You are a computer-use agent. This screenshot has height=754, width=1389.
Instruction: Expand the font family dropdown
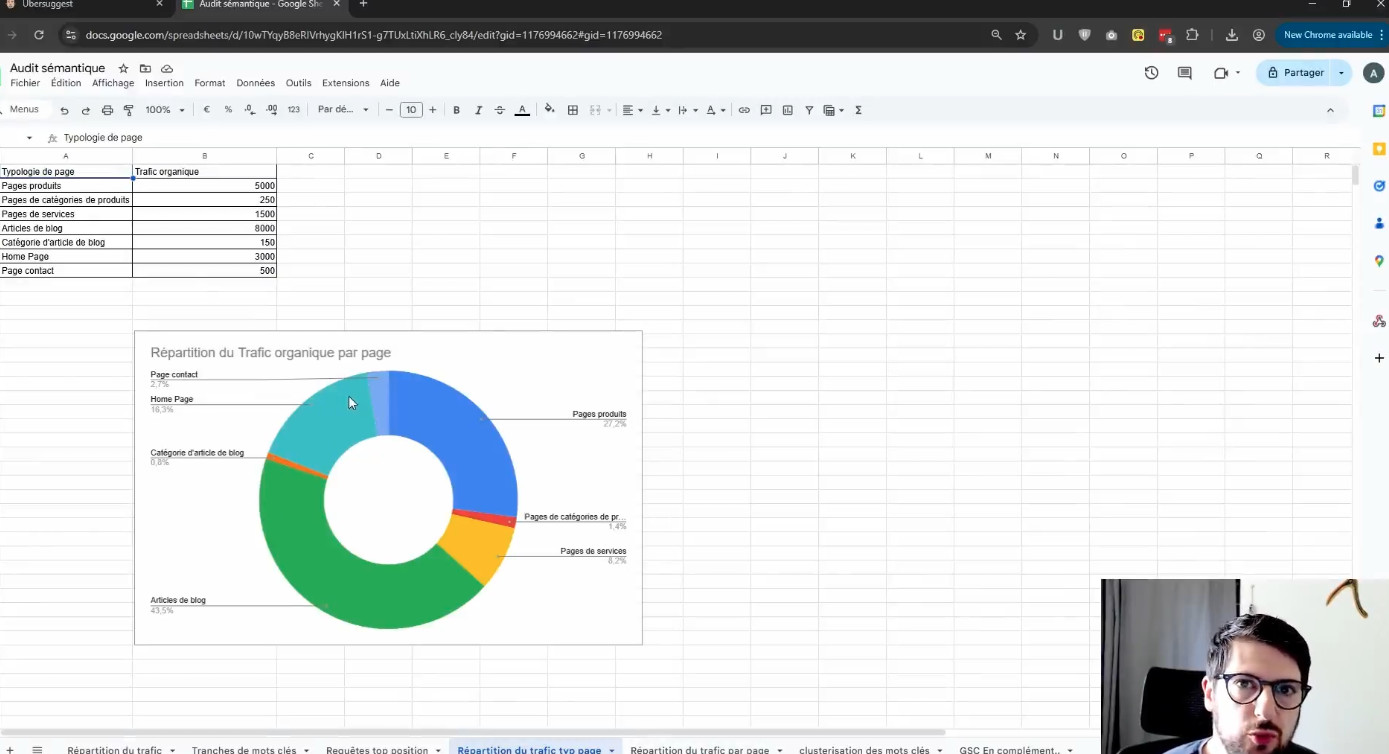coord(343,110)
